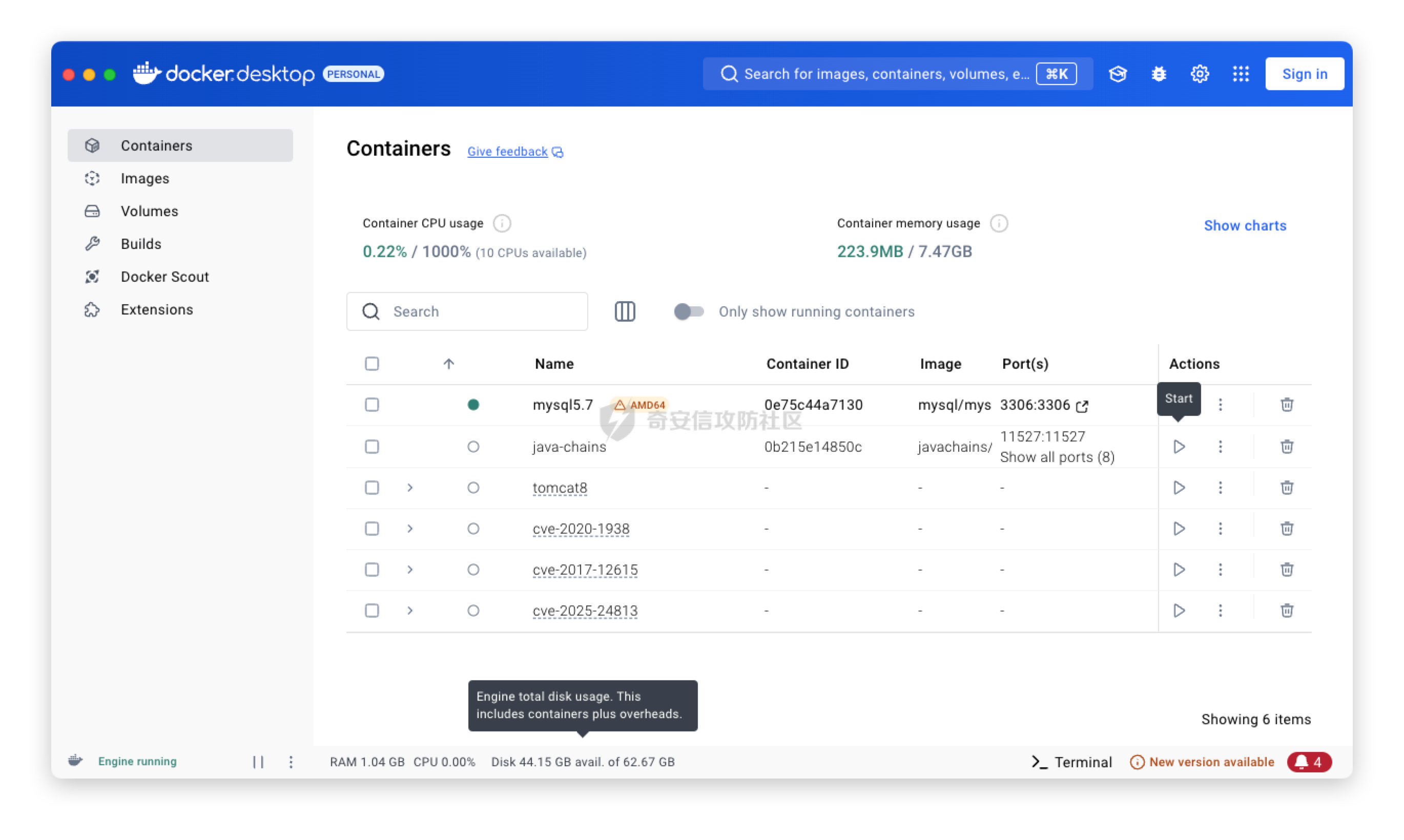This screenshot has width=1404, height=840.
Task: Click the troubleshoot bug icon
Action: (x=1158, y=74)
